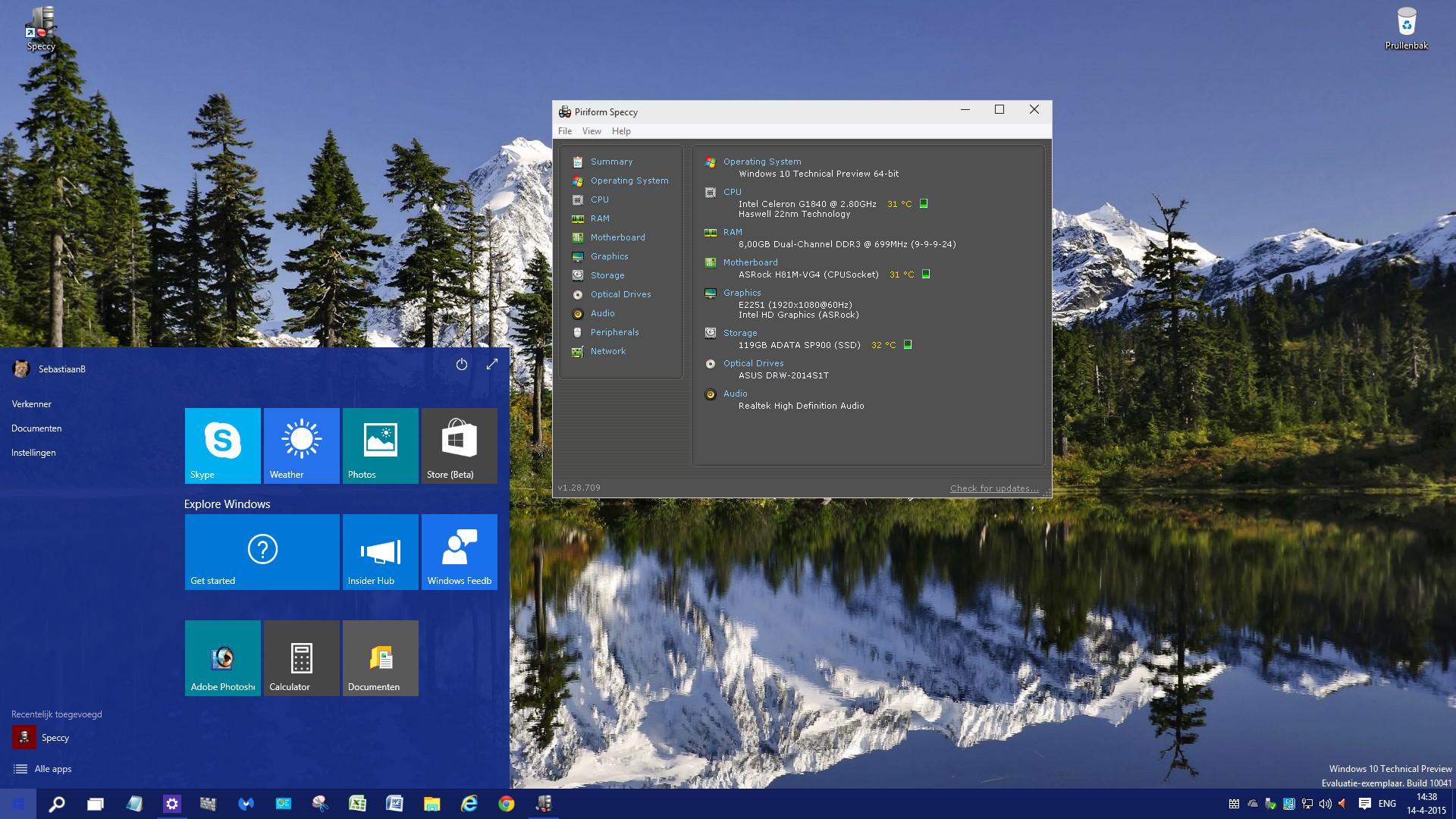
Task: Open SebastiaanB user account menu
Action: coord(49,369)
